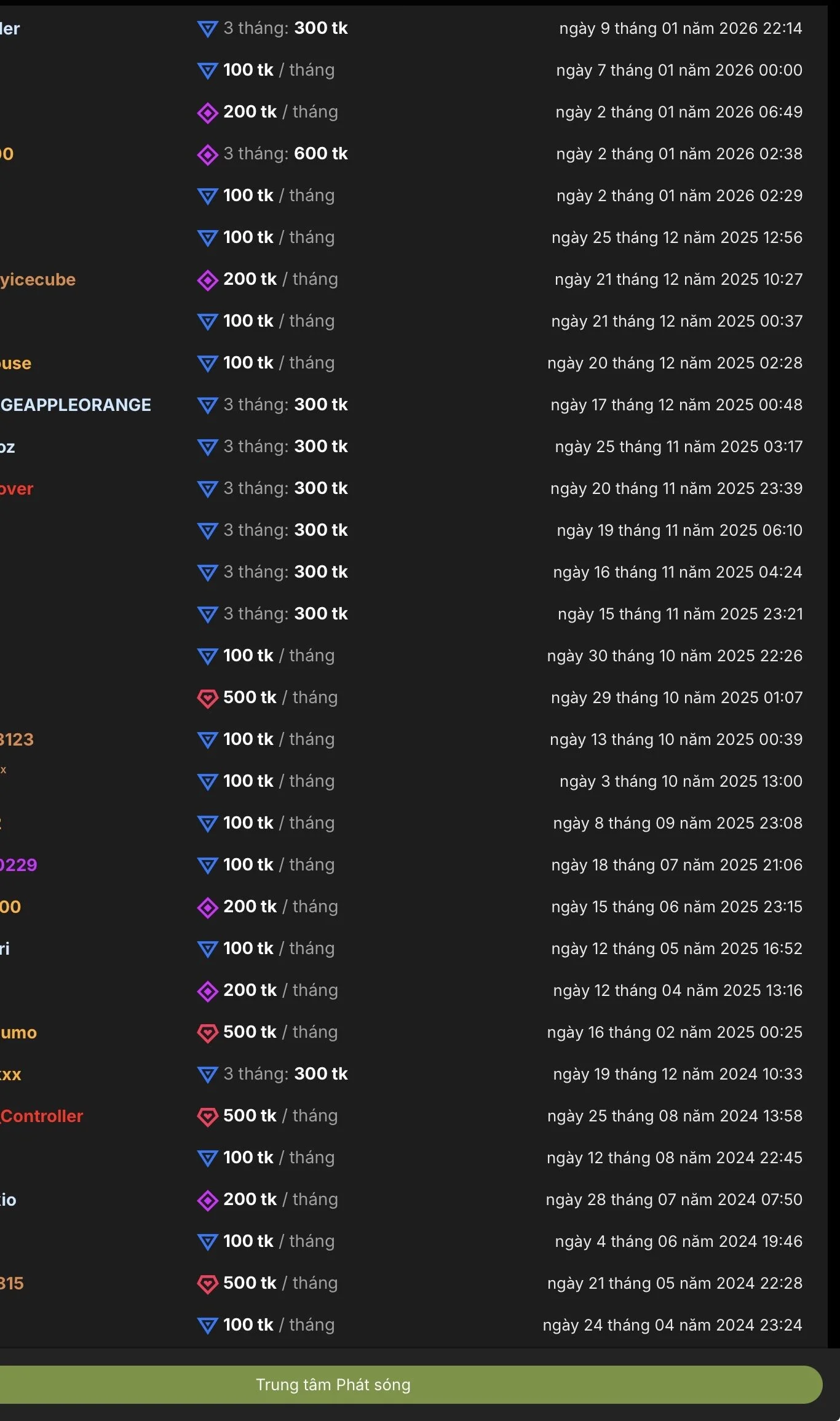This screenshot has width=840, height=1421.
Task: Select the date ngày 7 tháng 01 năm 2026 00:00
Action: [x=679, y=70]
